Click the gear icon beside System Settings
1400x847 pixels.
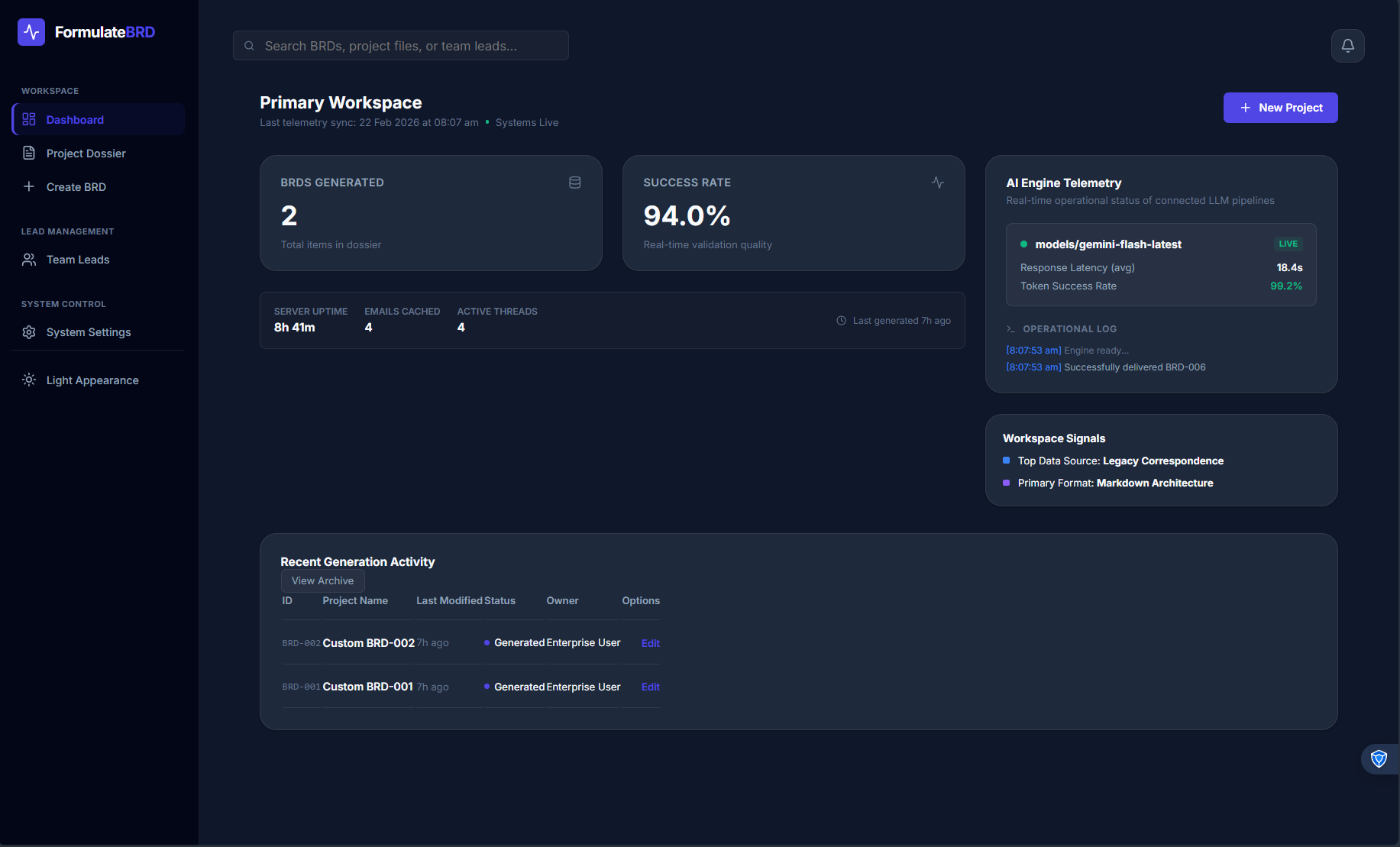29,332
